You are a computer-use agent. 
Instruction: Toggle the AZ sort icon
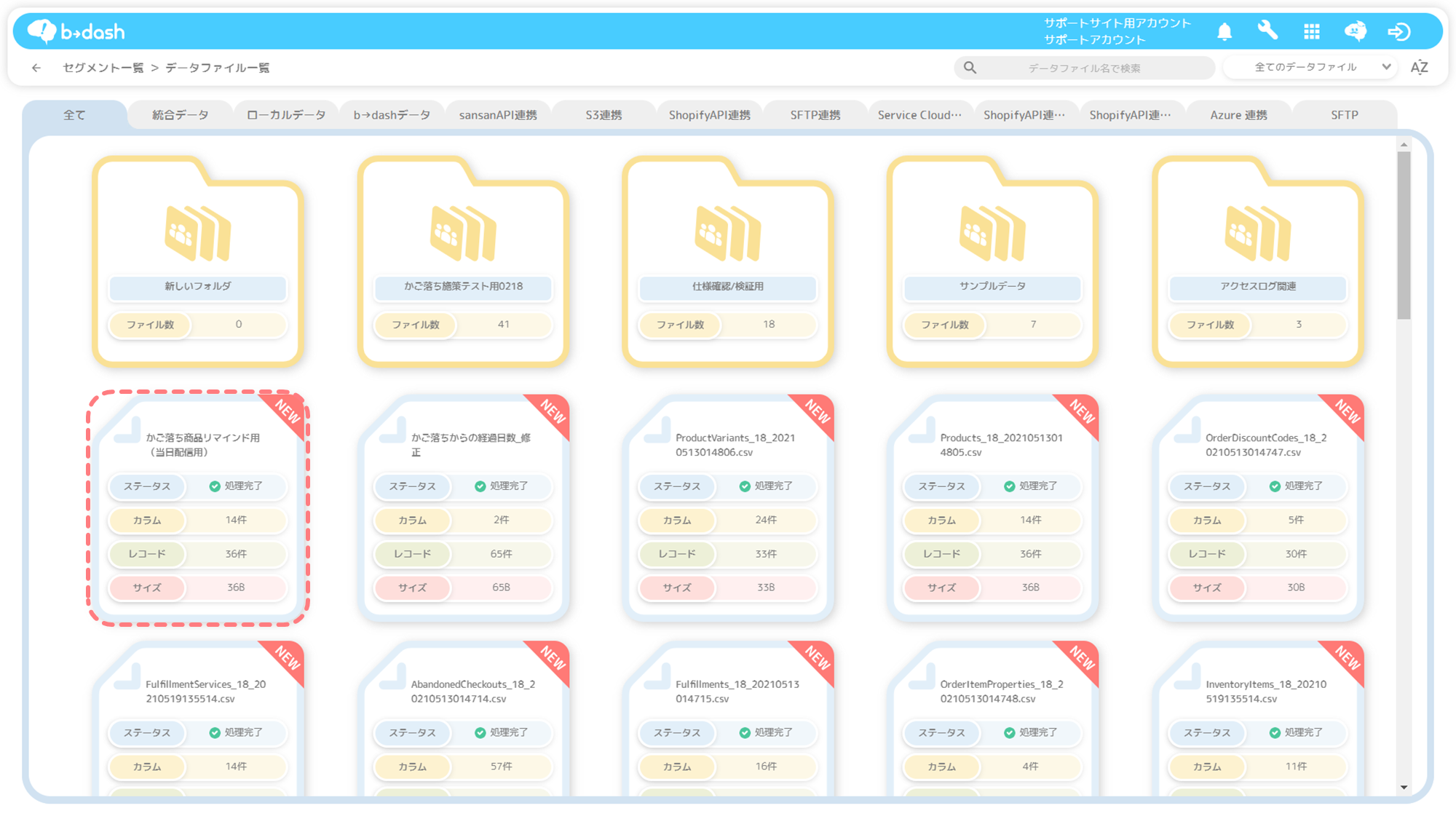coord(1419,68)
